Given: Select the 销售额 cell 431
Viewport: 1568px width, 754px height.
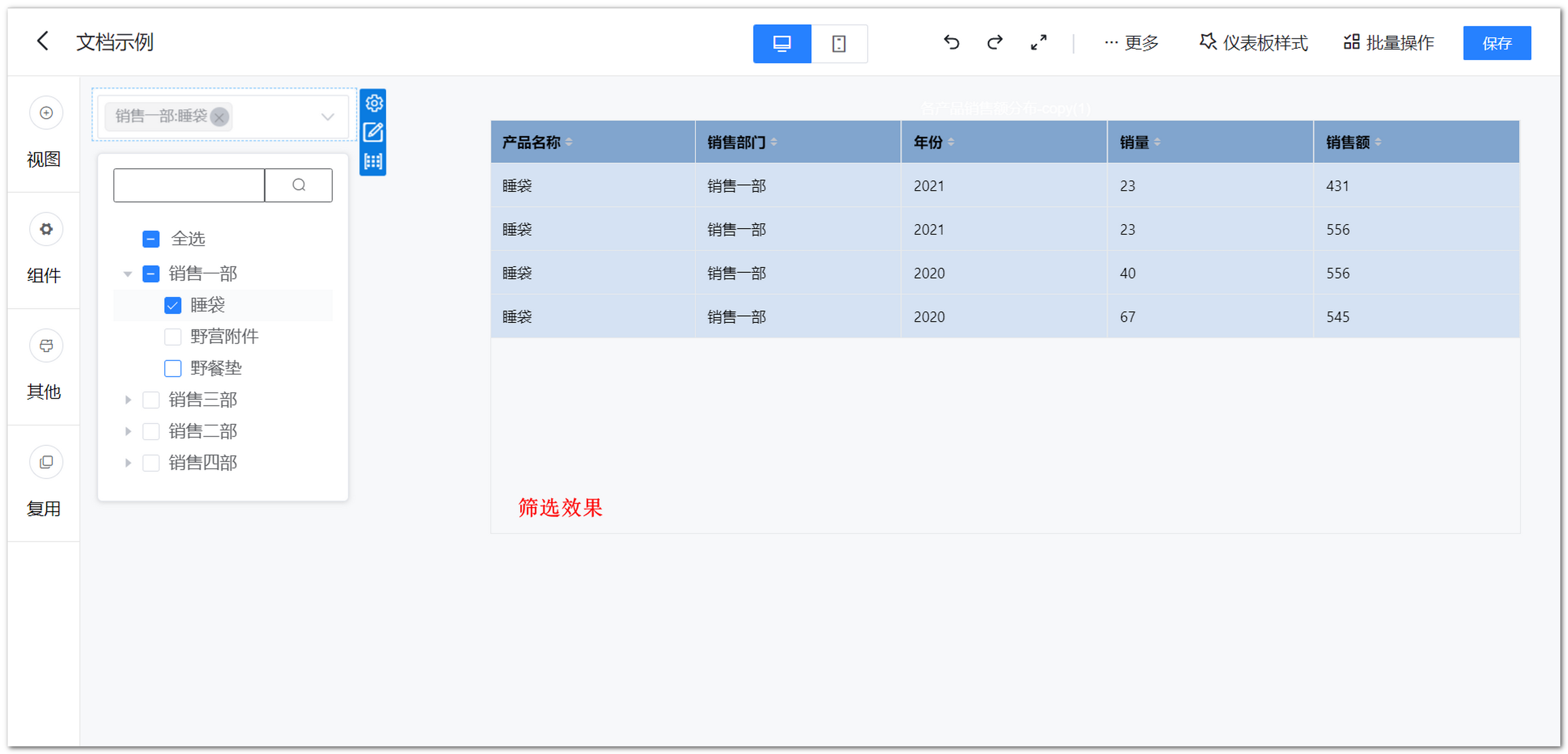Looking at the screenshot, I should (x=1416, y=186).
